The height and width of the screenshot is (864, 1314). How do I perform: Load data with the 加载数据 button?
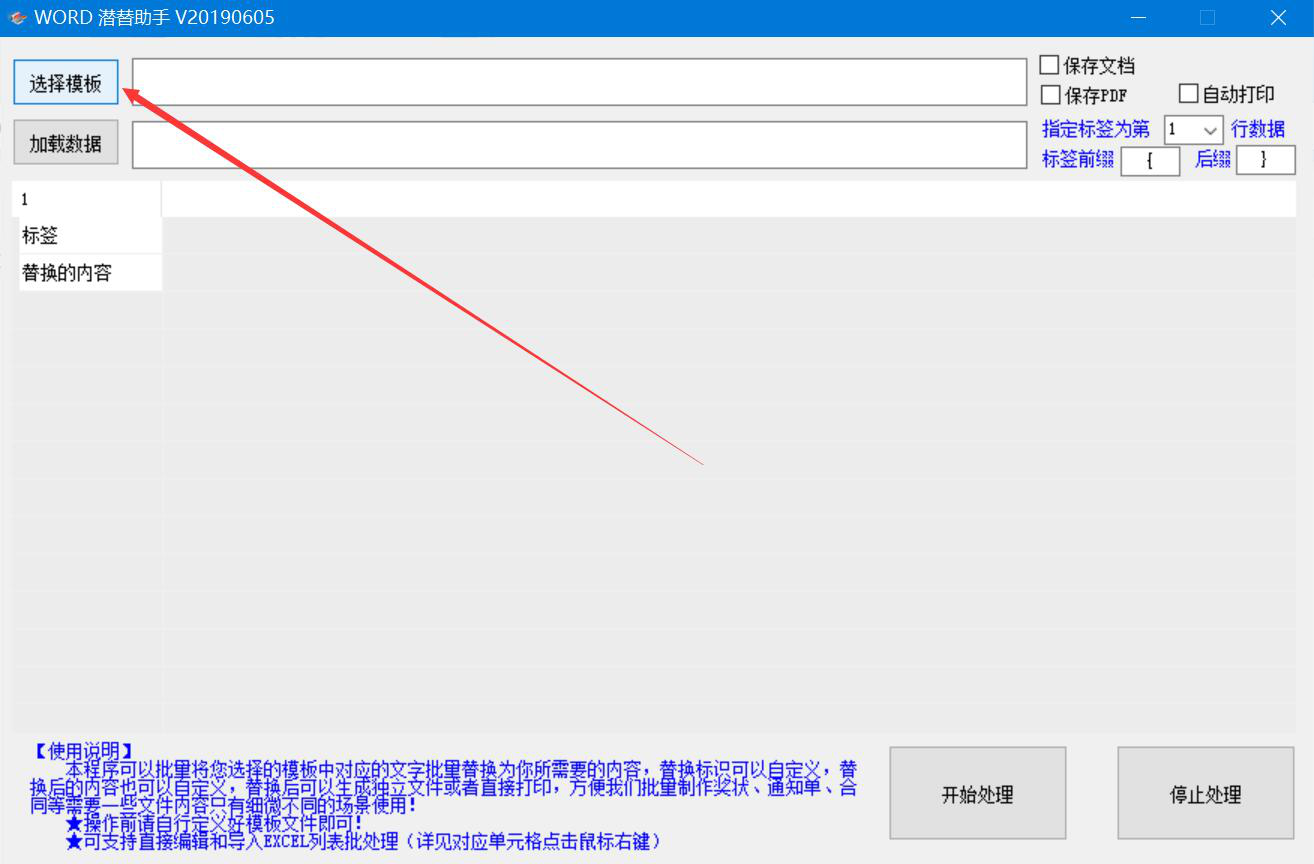tap(66, 143)
